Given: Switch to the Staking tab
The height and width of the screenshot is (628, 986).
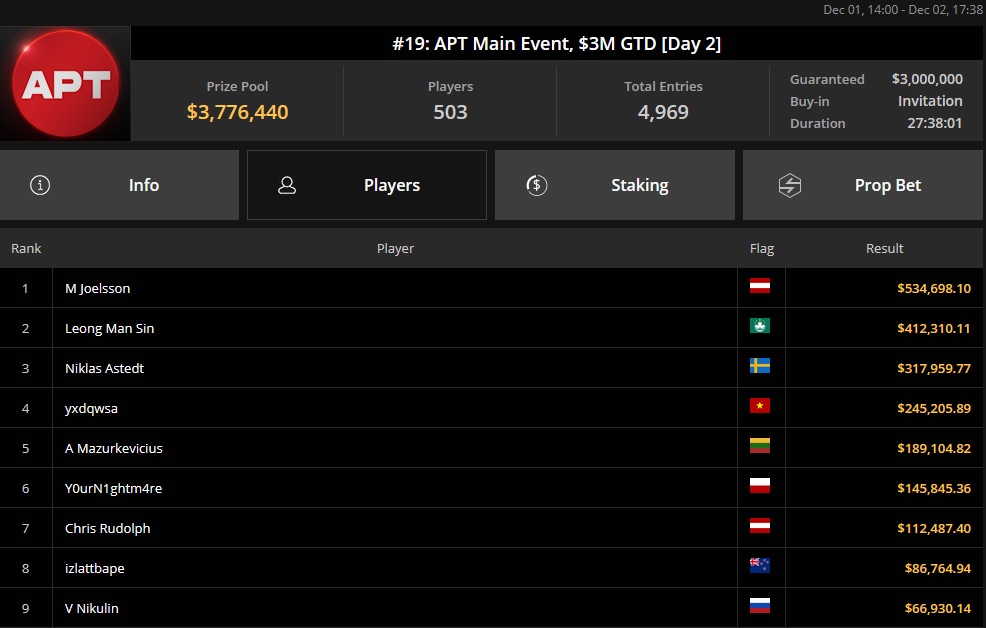Looking at the screenshot, I should (x=614, y=185).
